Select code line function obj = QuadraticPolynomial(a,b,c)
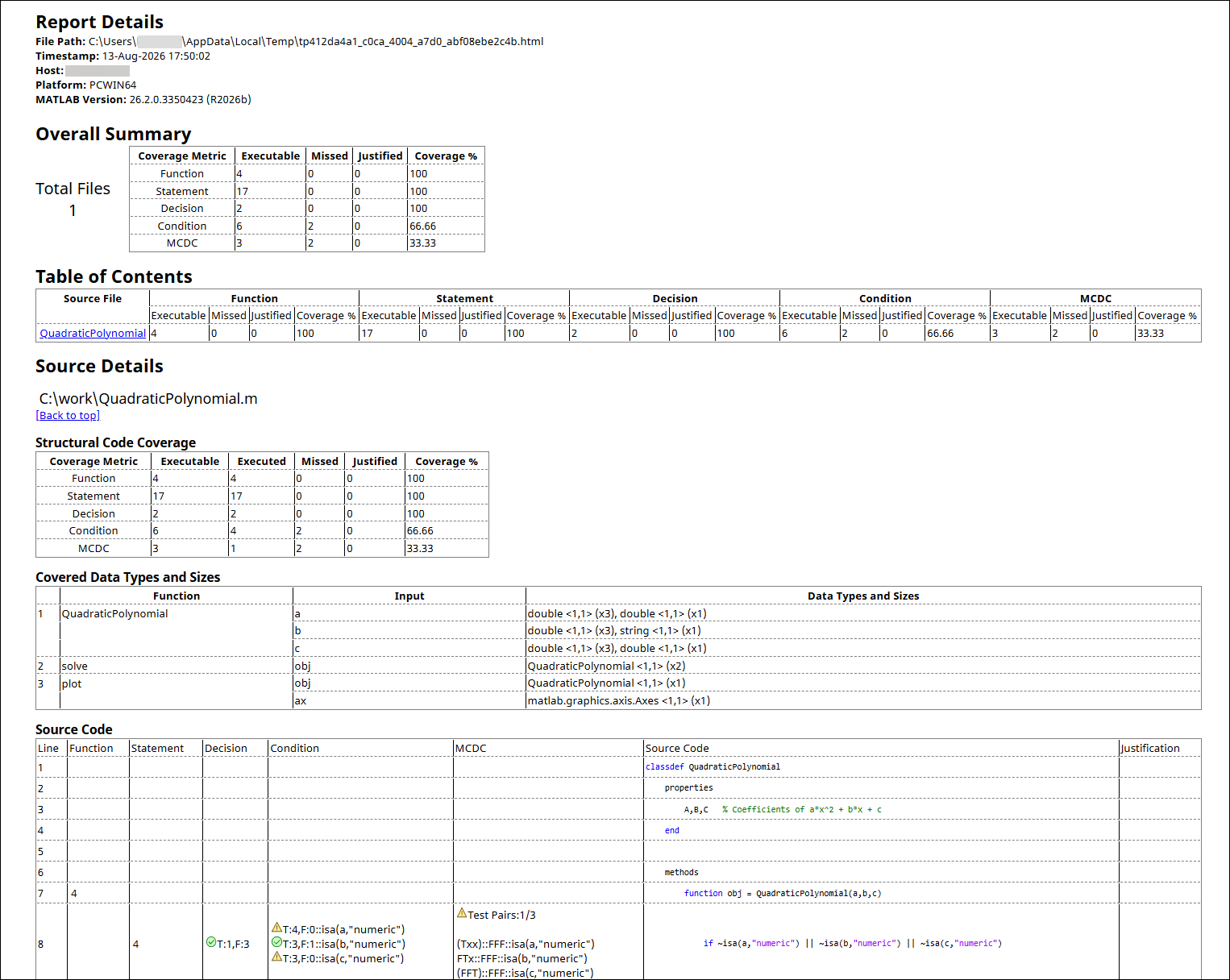The width and height of the screenshot is (1230, 980). (x=783, y=893)
